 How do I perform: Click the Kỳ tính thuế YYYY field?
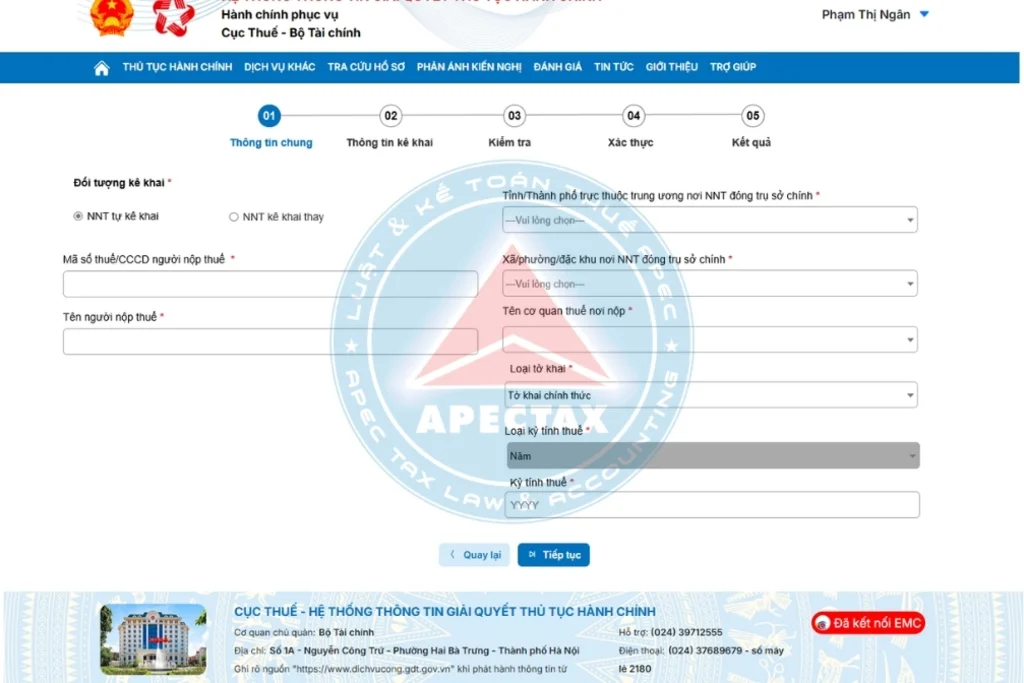pos(712,505)
